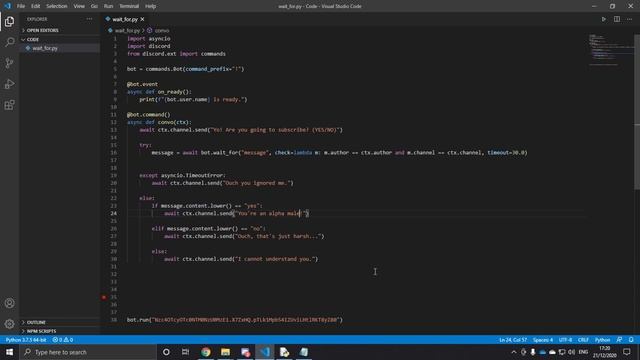The height and width of the screenshot is (360, 640).
Task: Open the Edit menu
Action: tap(36, 6)
